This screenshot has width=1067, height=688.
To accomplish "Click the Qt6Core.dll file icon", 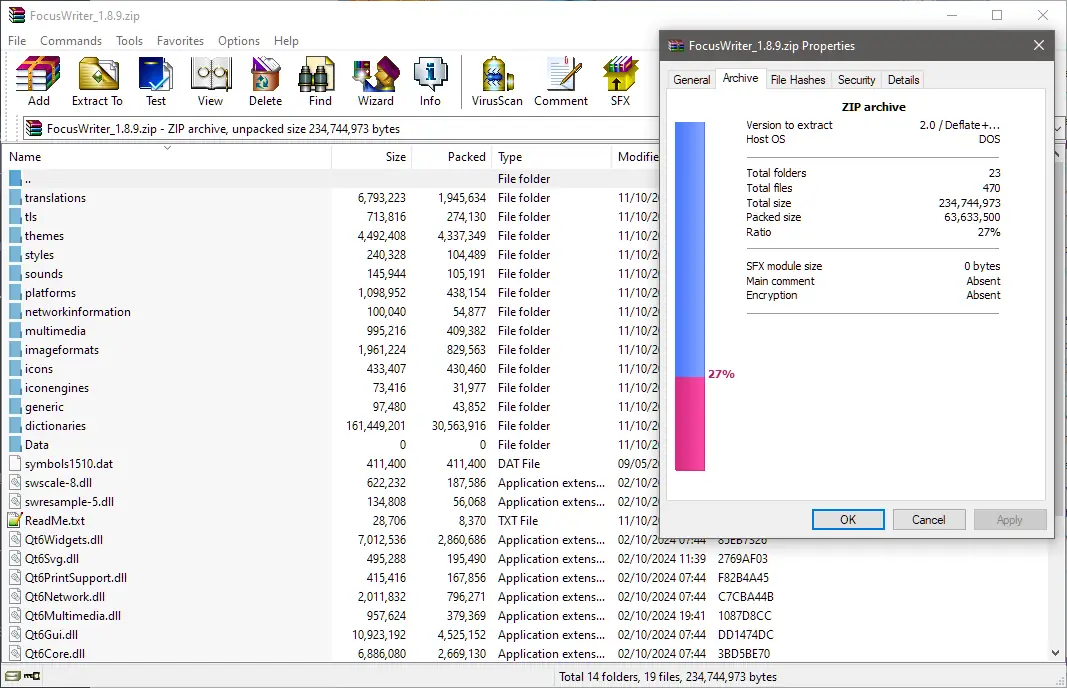I will pos(15,653).
